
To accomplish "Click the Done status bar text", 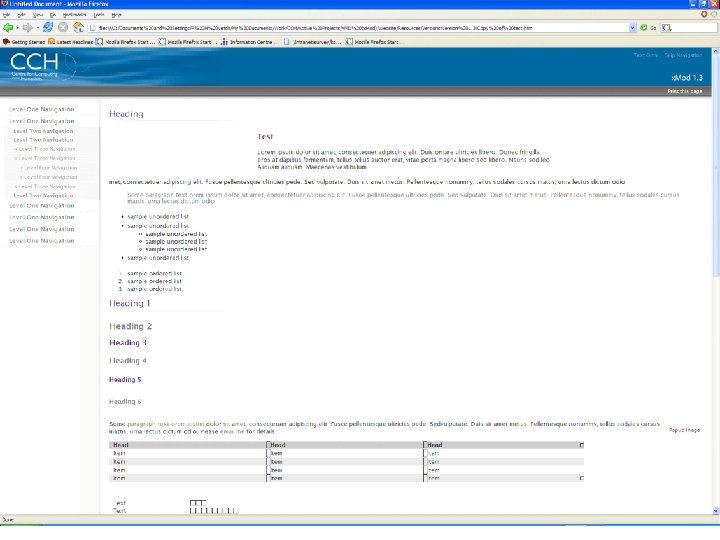I will [8, 519].
